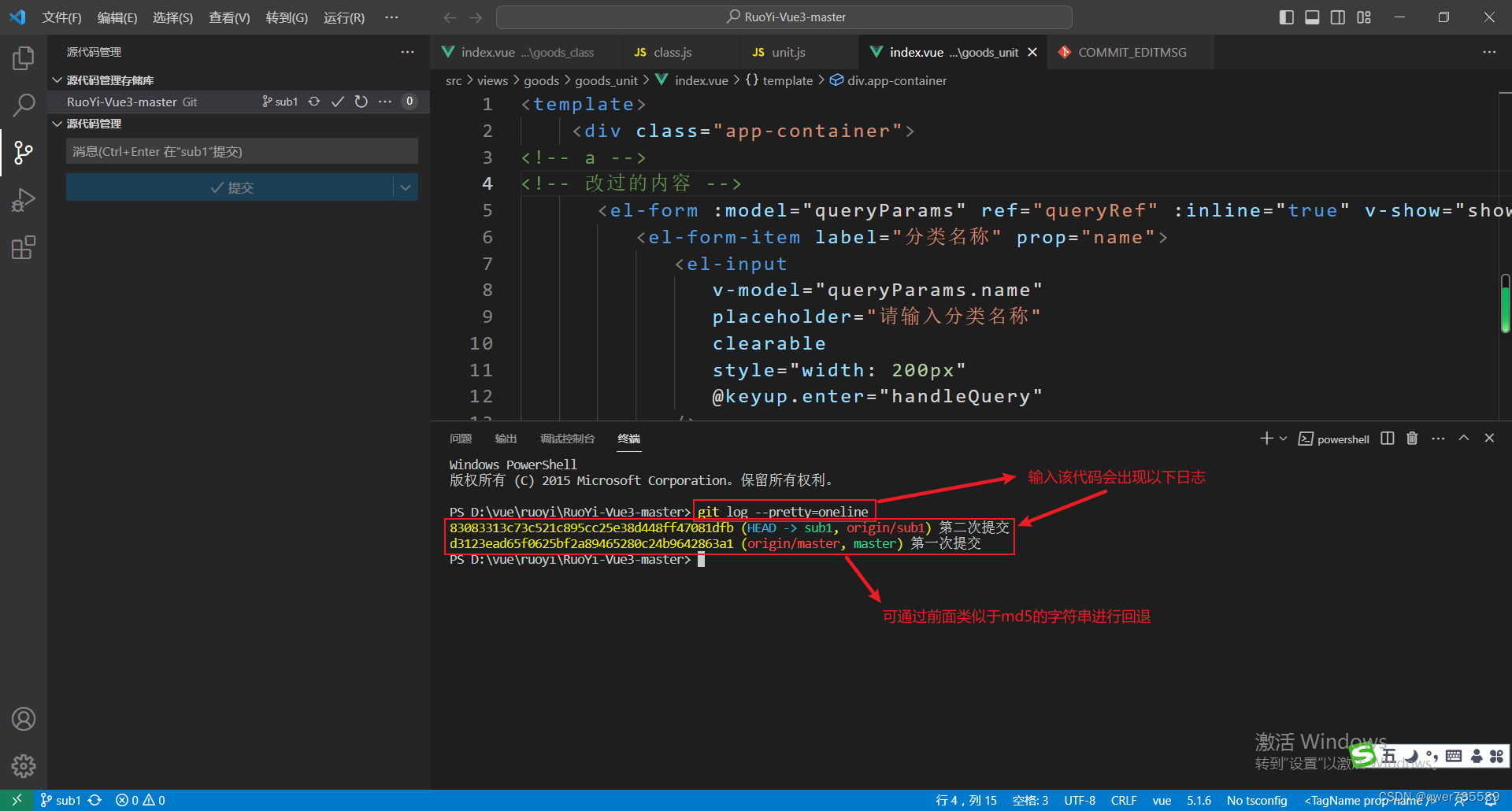Open the Manage settings gear
1512x811 pixels.
point(24,765)
